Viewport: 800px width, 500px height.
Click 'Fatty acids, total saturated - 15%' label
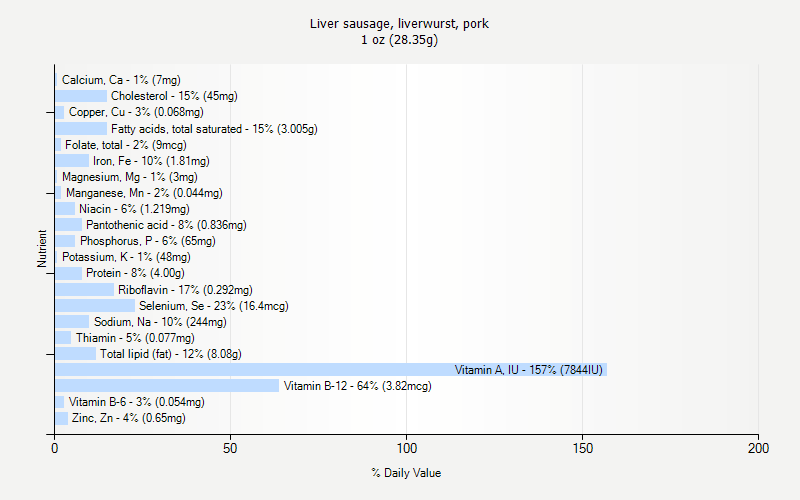pos(214,129)
